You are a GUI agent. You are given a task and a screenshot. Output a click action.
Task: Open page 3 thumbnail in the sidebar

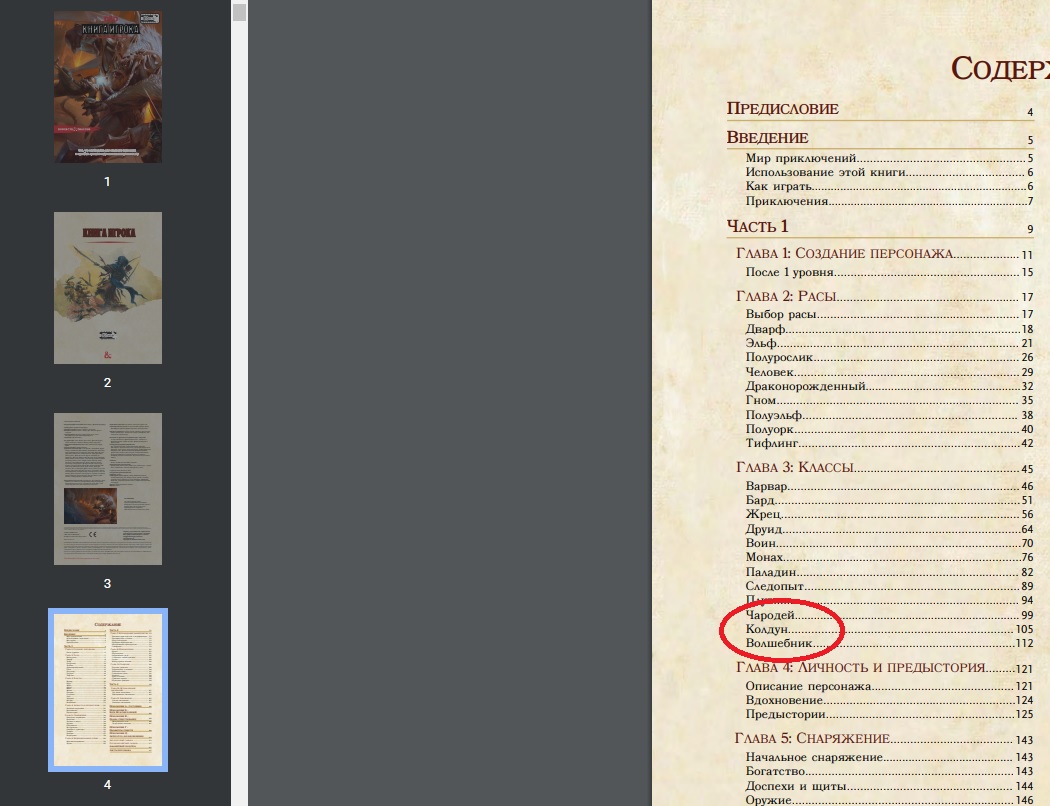(108, 489)
